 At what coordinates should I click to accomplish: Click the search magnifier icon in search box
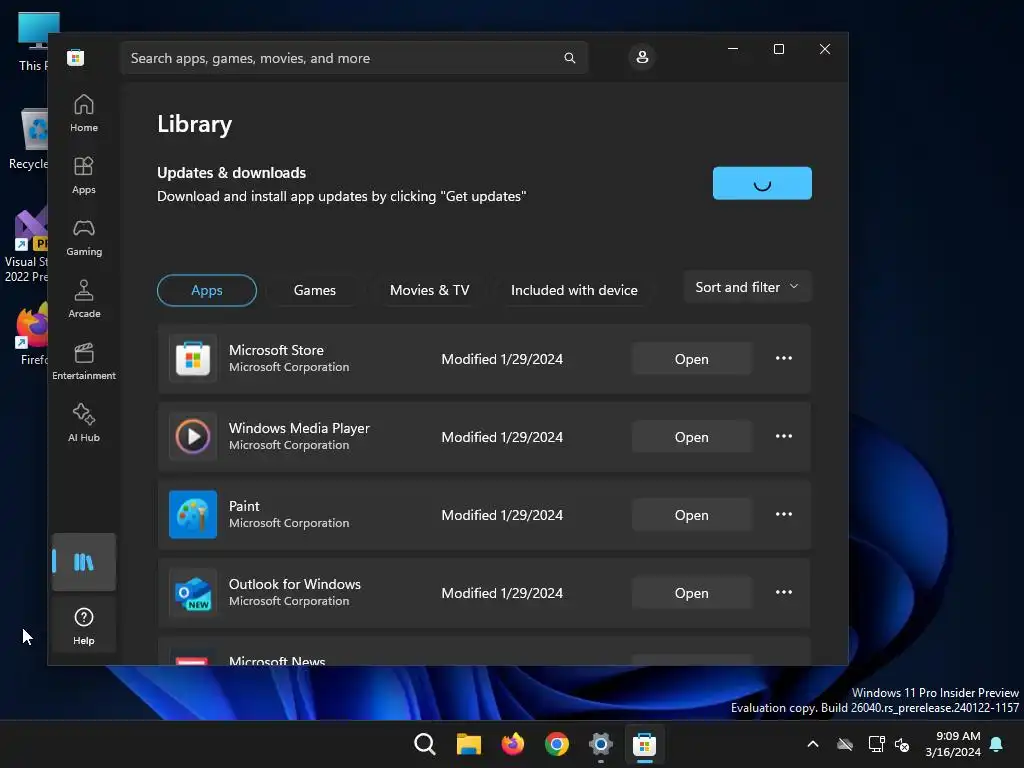pyautogui.click(x=569, y=58)
